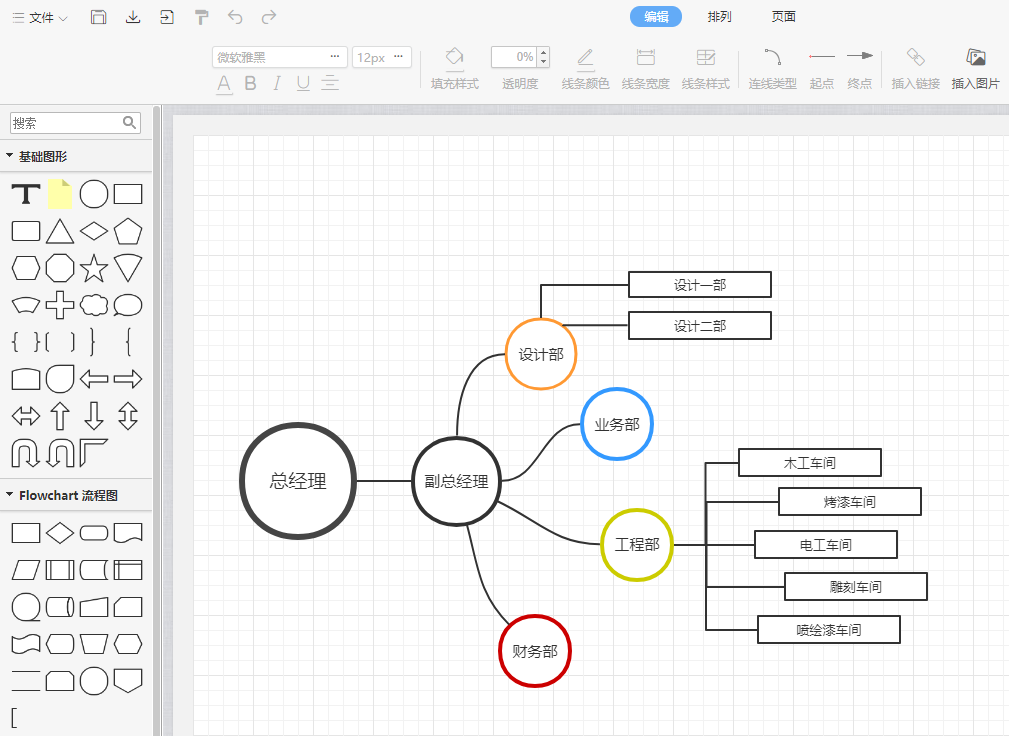Open the 页面 tab
Viewport: 1009px width, 736px height.
[x=784, y=17]
